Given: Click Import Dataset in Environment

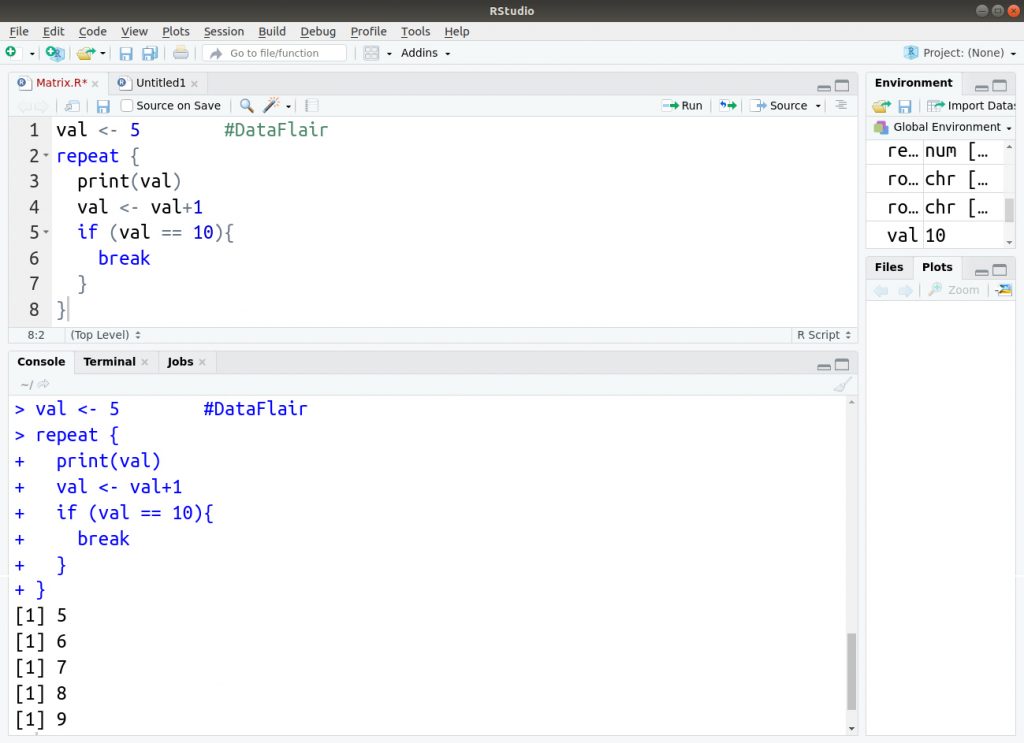Looking at the screenshot, I should click(x=971, y=105).
